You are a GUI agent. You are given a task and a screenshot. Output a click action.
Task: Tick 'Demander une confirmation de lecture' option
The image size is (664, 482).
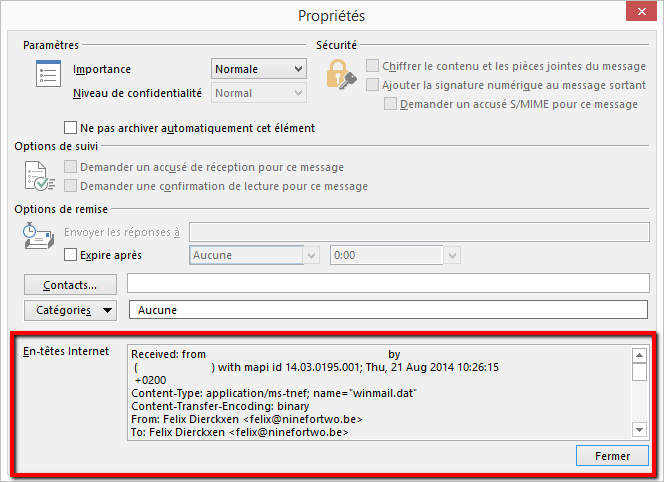point(70,186)
